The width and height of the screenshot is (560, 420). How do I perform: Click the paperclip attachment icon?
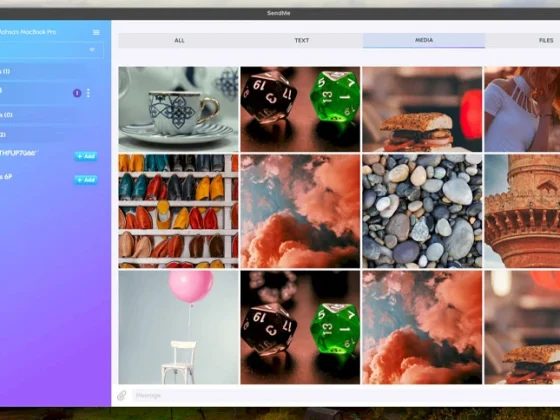point(121,395)
